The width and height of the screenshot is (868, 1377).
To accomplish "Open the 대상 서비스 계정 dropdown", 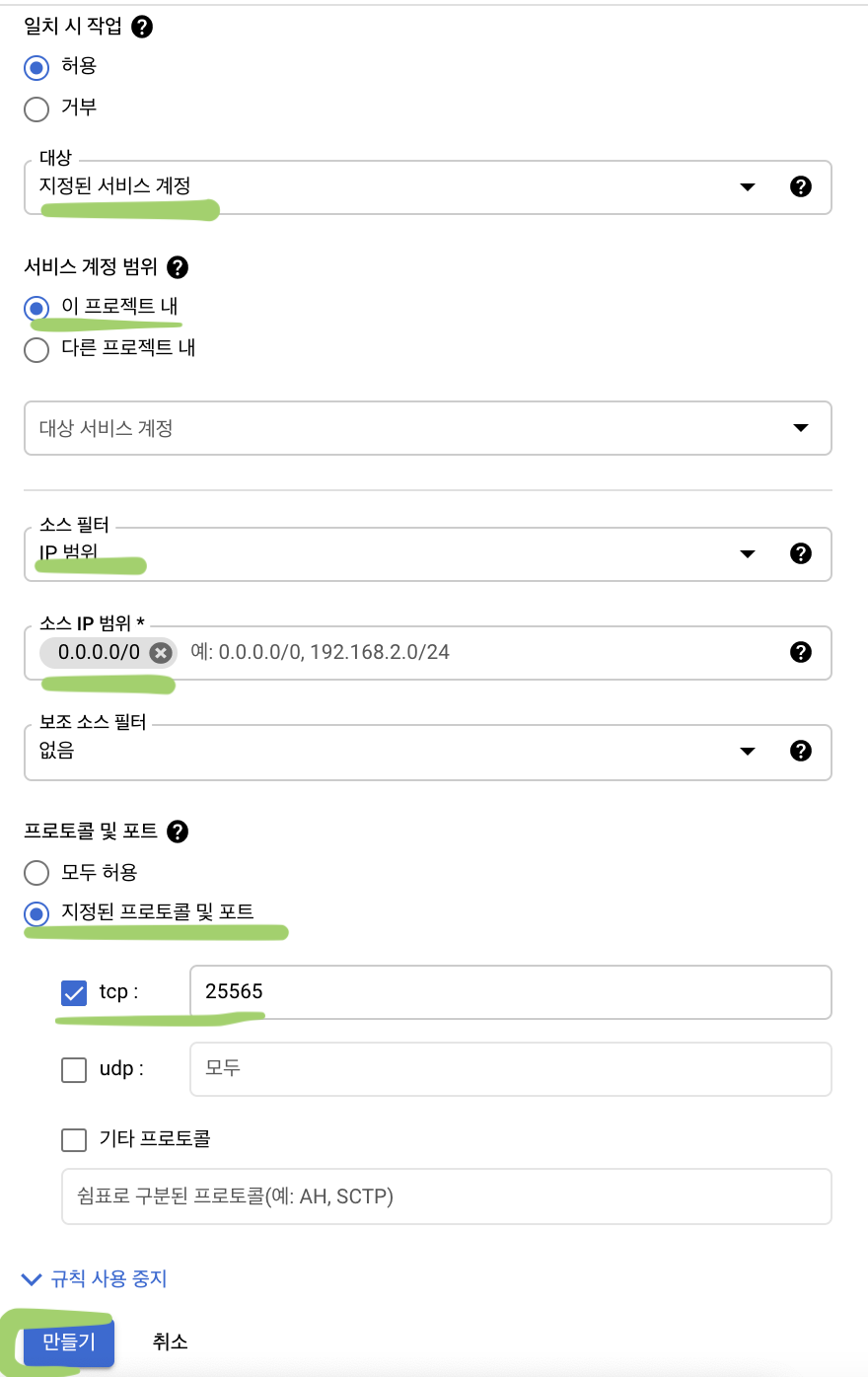I will (x=428, y=428).
